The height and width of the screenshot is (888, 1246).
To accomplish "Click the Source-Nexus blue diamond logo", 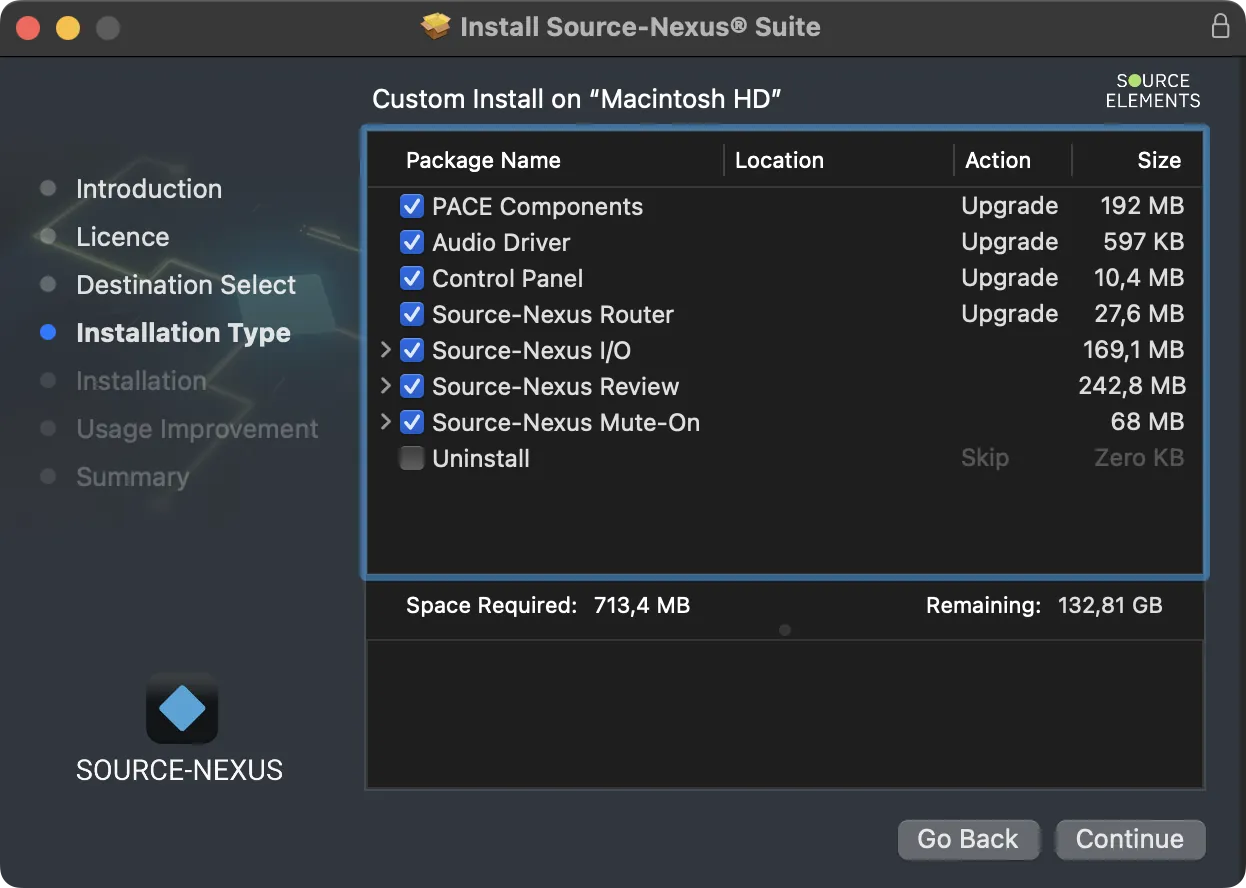I will click(x=182, y=708).
